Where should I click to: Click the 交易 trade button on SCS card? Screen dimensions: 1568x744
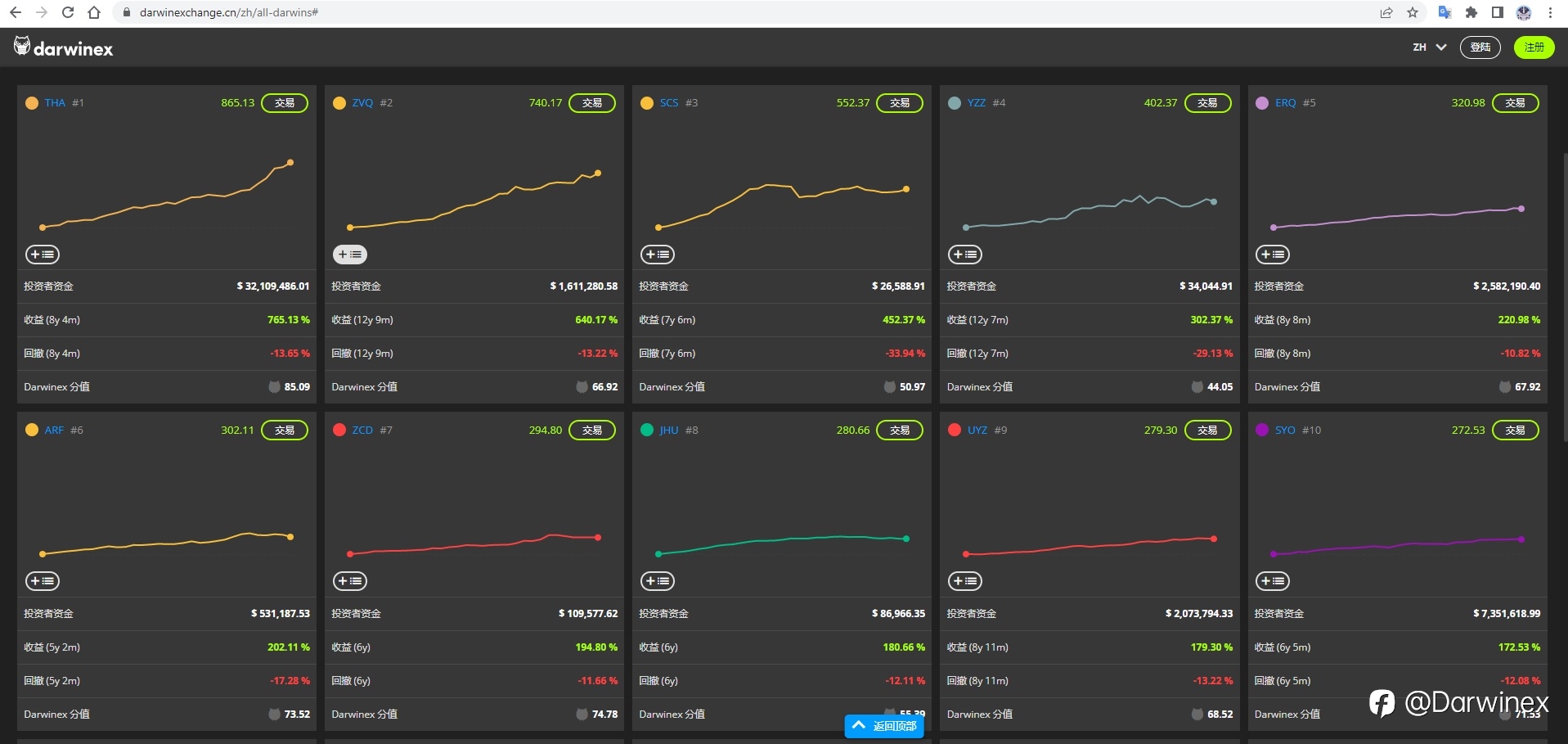pyautogui.click(x=900, y=103)
